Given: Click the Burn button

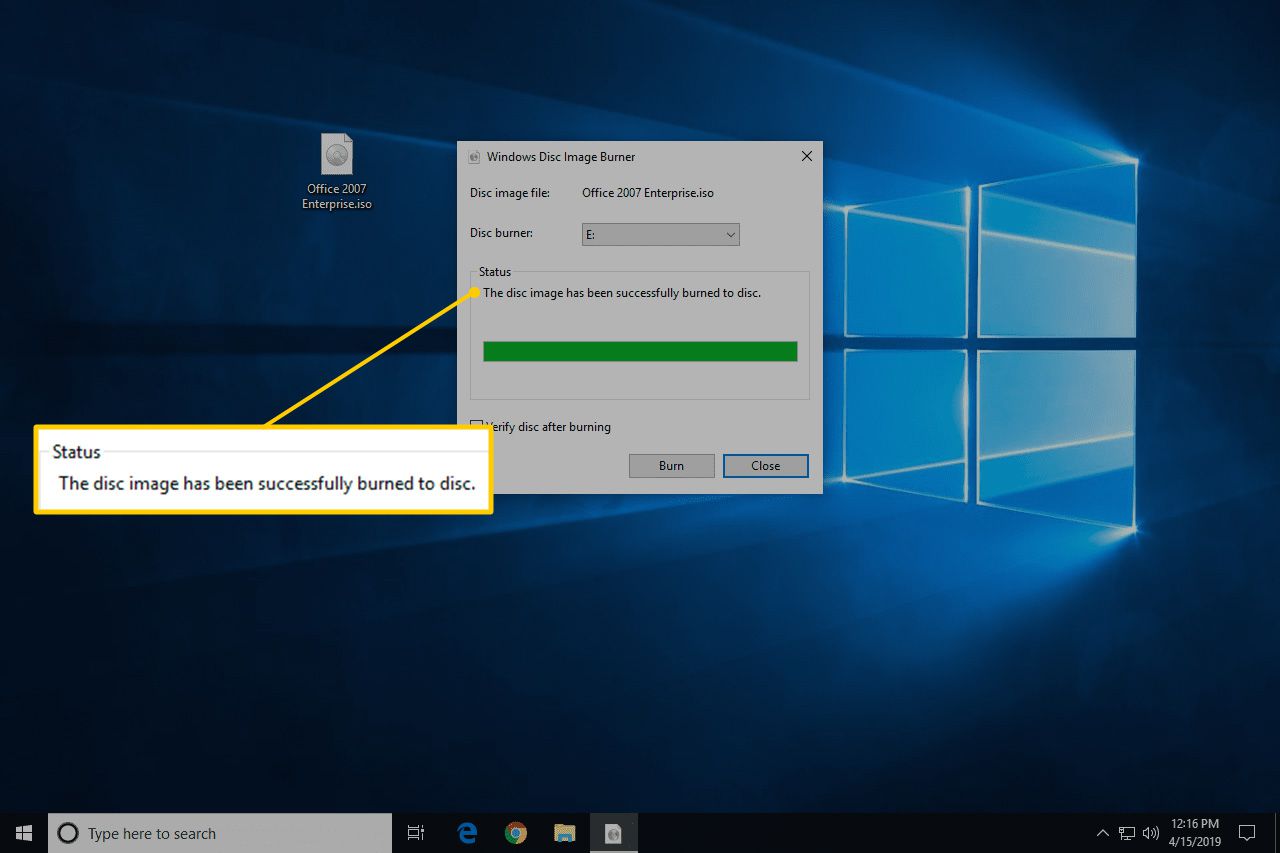Looking at the screenshot, I should coord(672,466).
